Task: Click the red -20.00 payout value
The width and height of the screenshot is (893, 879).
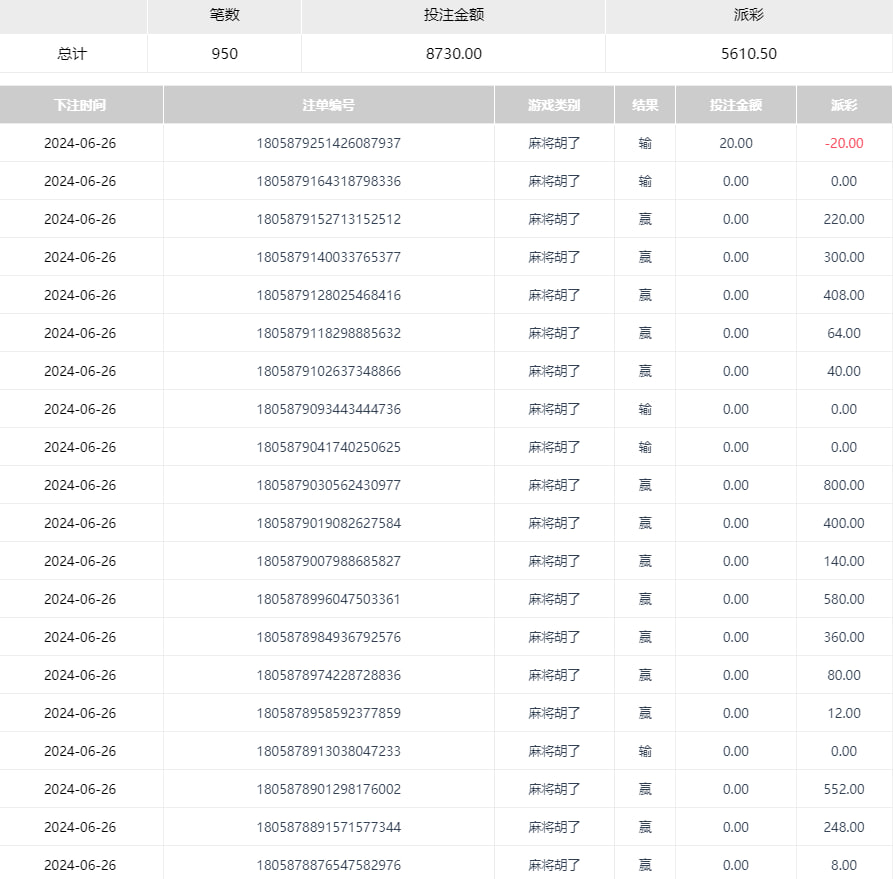Action: pos(843,143)
